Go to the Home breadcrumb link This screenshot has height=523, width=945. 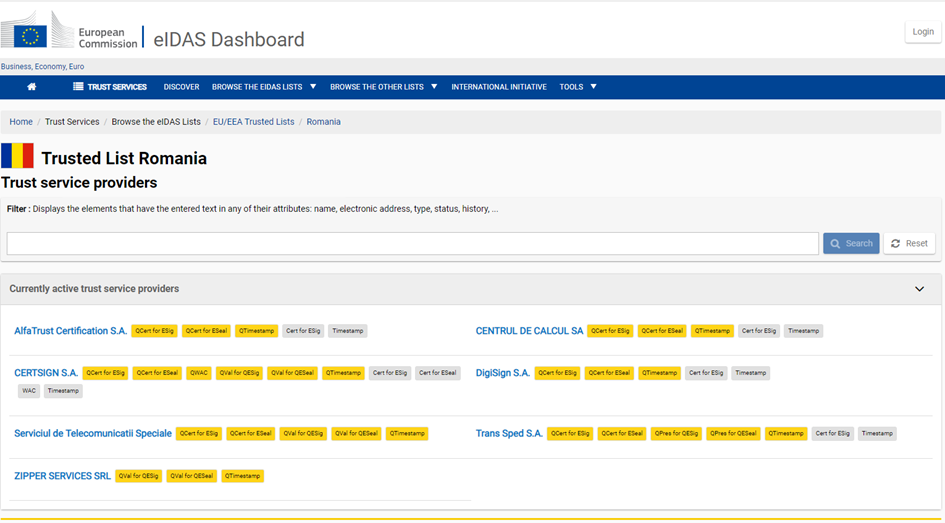click(21, 122)
